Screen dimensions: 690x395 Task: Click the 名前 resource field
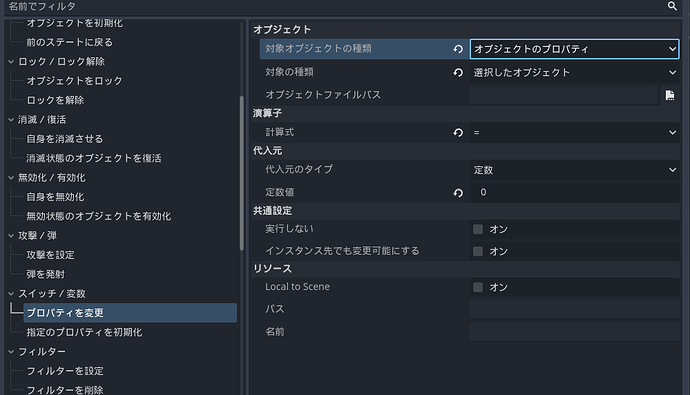point(574,332)
